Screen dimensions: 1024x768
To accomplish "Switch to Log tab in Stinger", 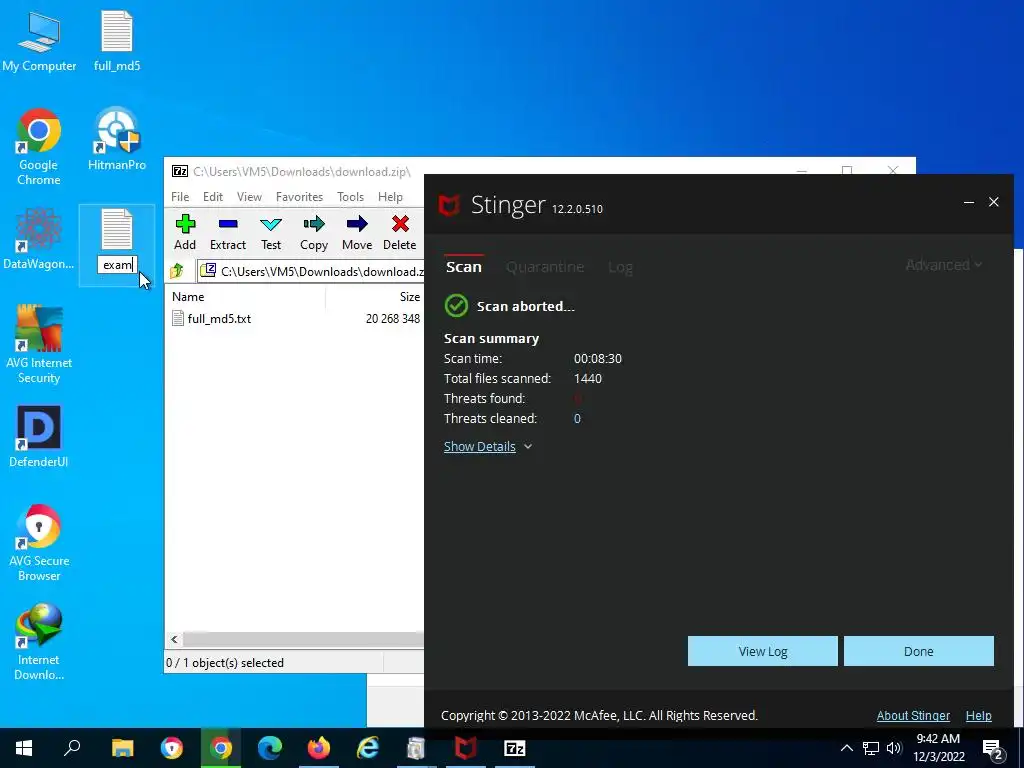I will pyautogui.click(x=620, y=266).
